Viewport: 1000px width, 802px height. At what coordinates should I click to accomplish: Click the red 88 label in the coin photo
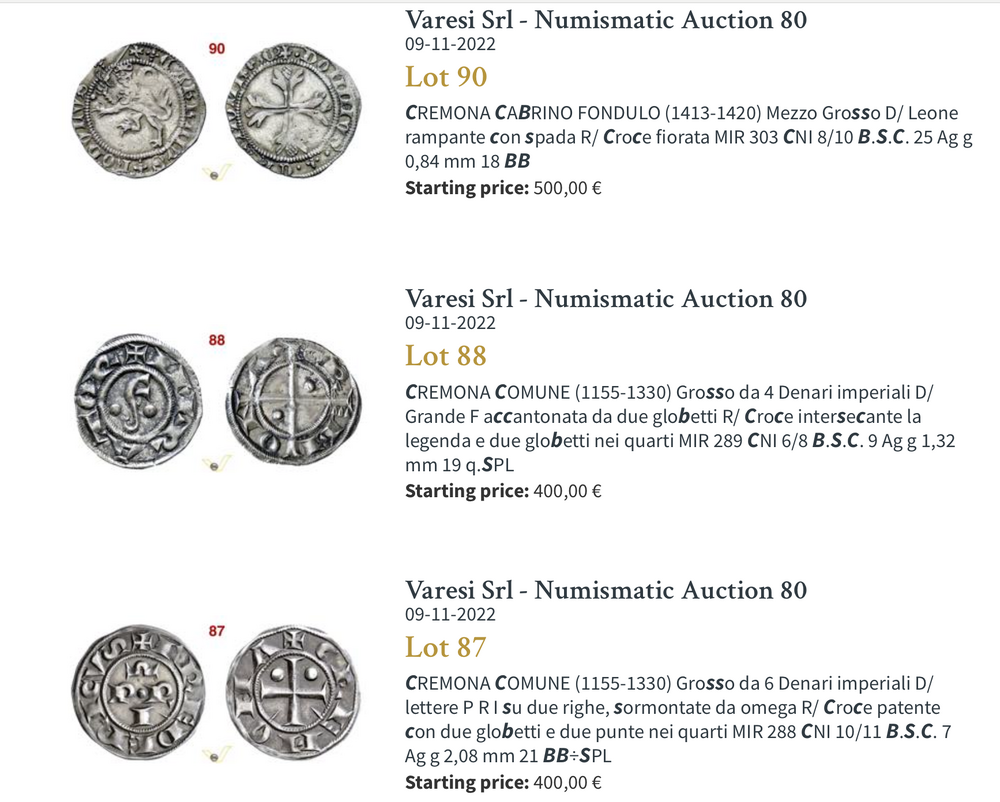[216, 341]
